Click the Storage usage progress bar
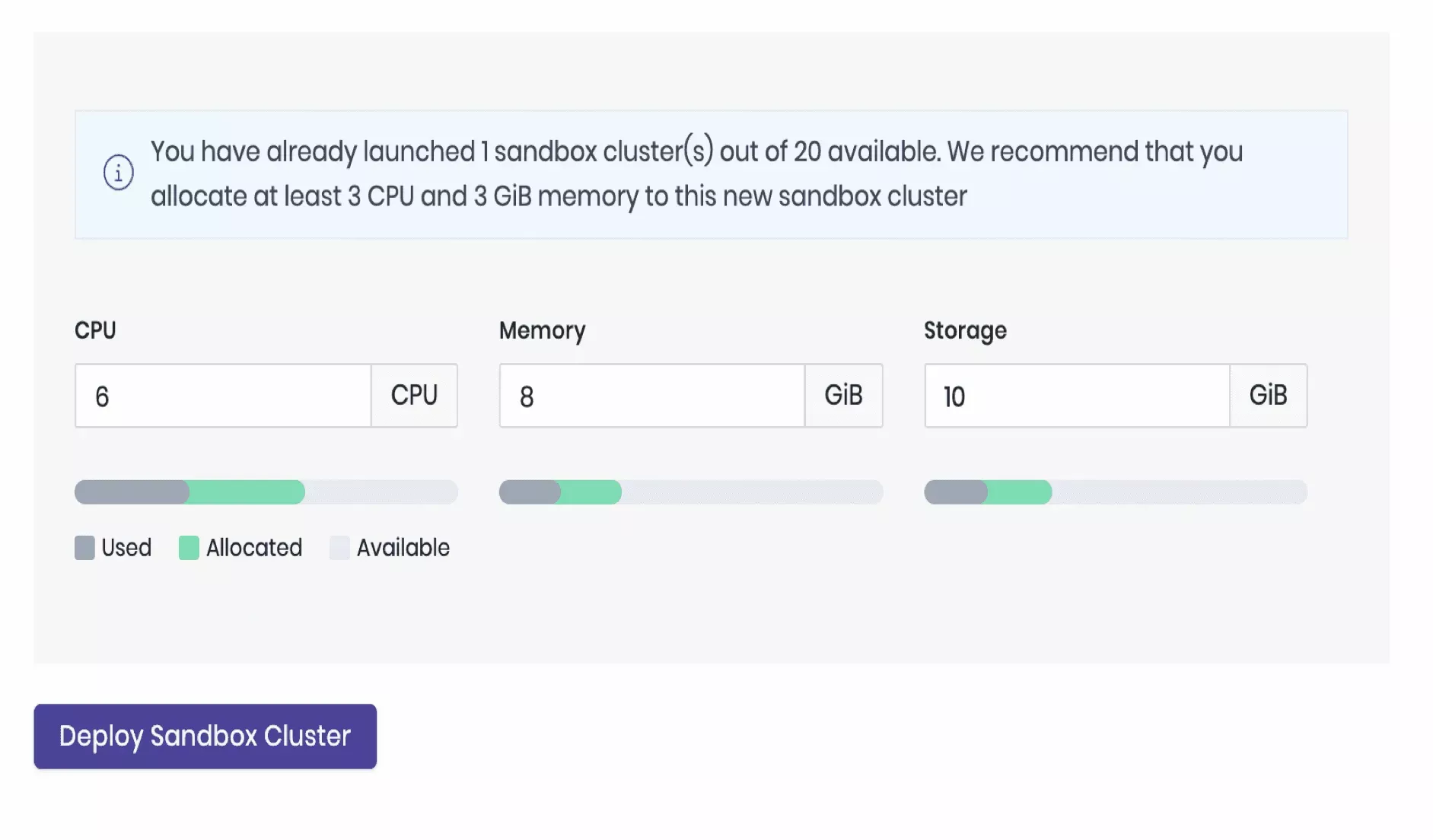 (x=1115, y=492)
